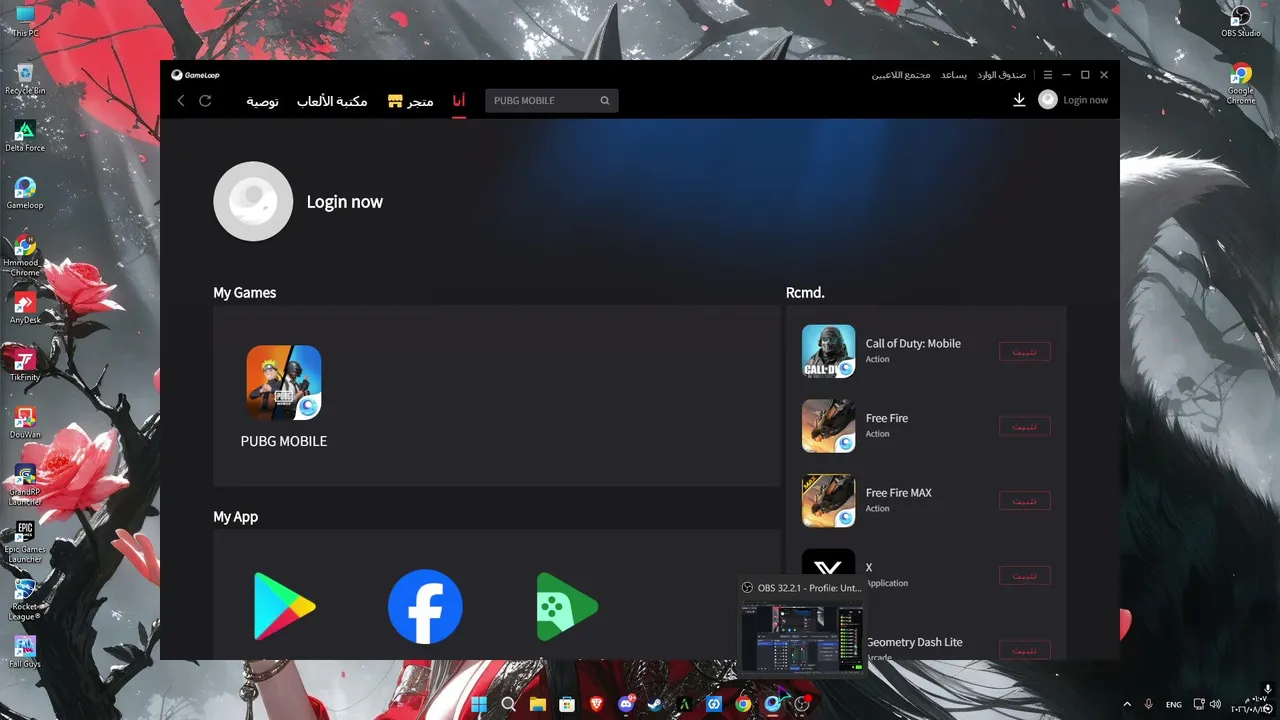Switch to the توصية tab
This screenshot has width=1280, height=720.
coord(263,101)
